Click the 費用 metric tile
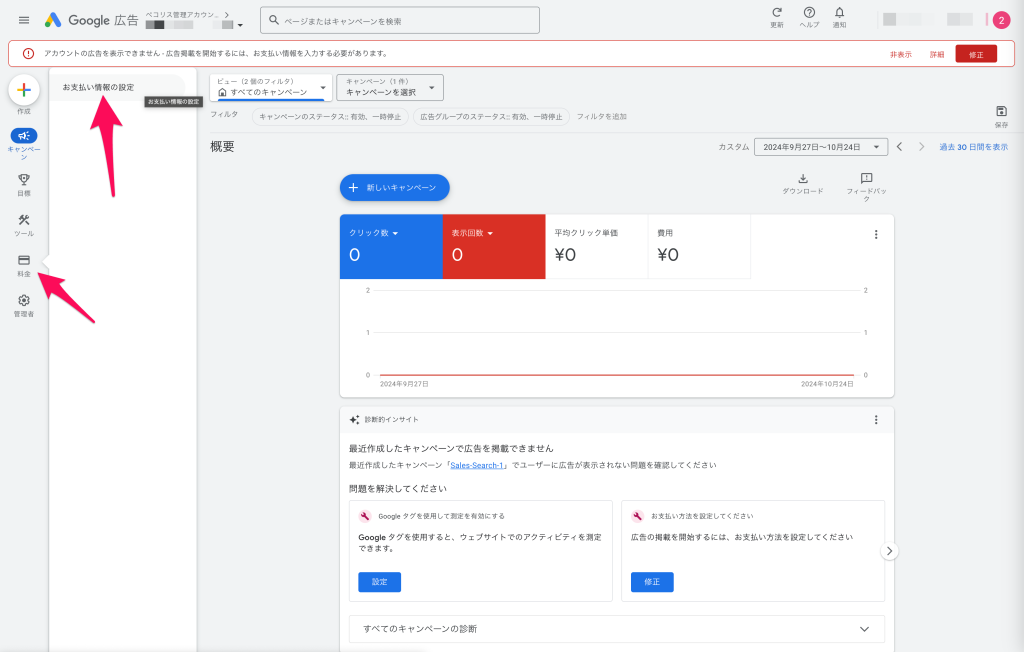Image resolution: width=1024 pixels, height=652 pixels. pos(699,246)
